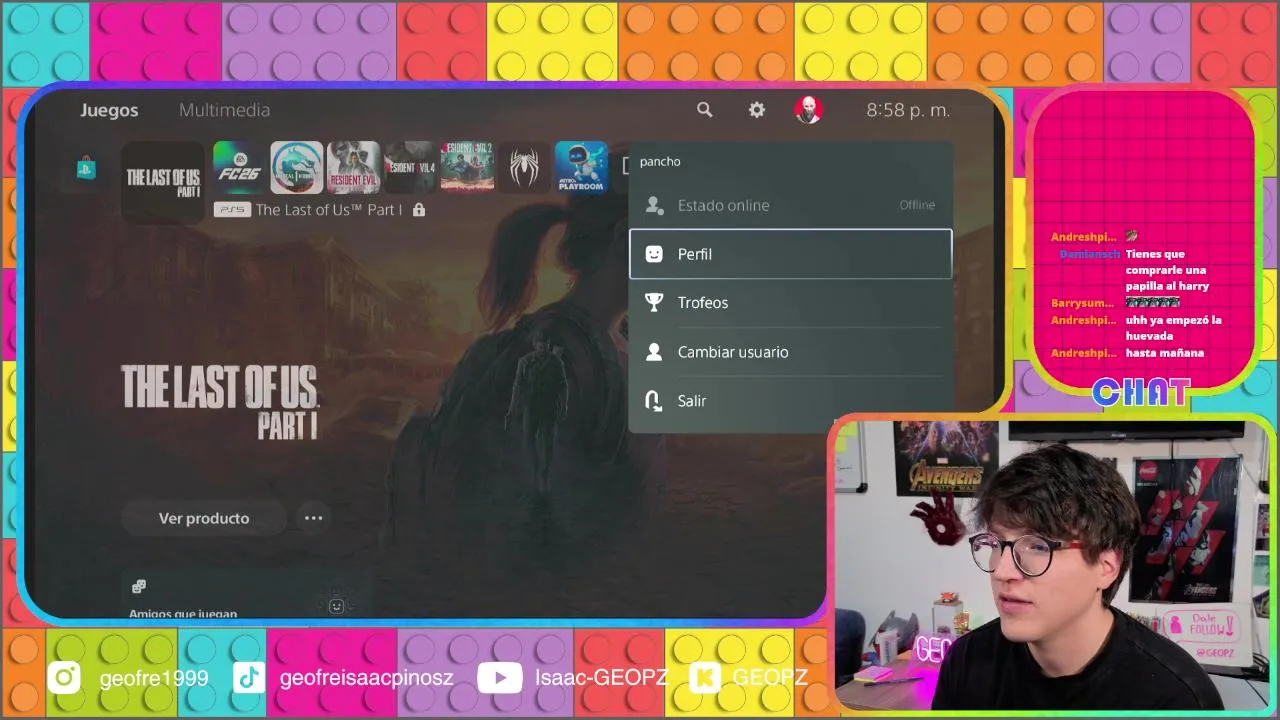Click the Cambiar usuario person icon
The image size is (1280, 720).
pyautogui.click(x=654, y=352)
